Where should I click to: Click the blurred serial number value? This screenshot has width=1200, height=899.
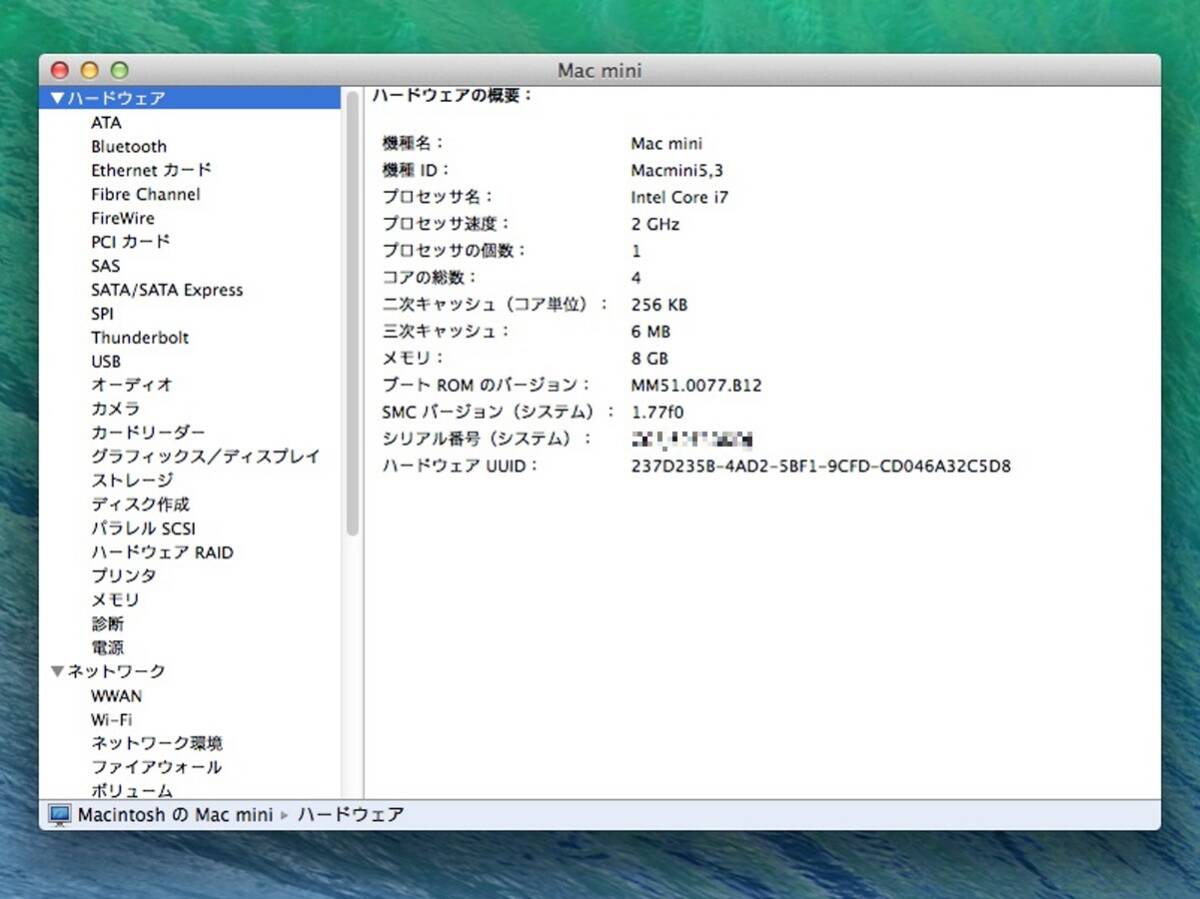[x=692, y=439]
